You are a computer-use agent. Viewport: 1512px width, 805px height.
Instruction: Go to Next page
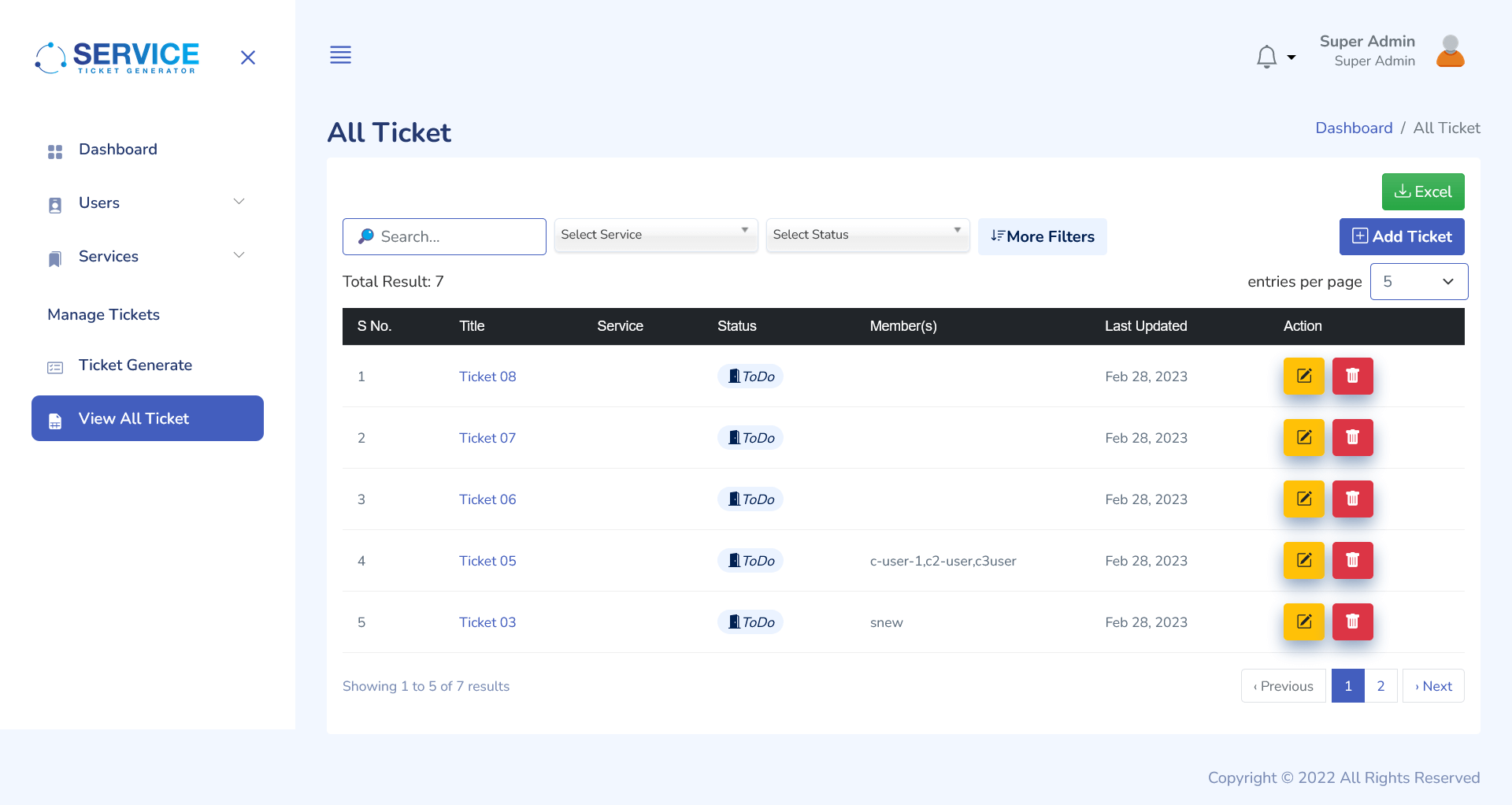pos(1433,686)
